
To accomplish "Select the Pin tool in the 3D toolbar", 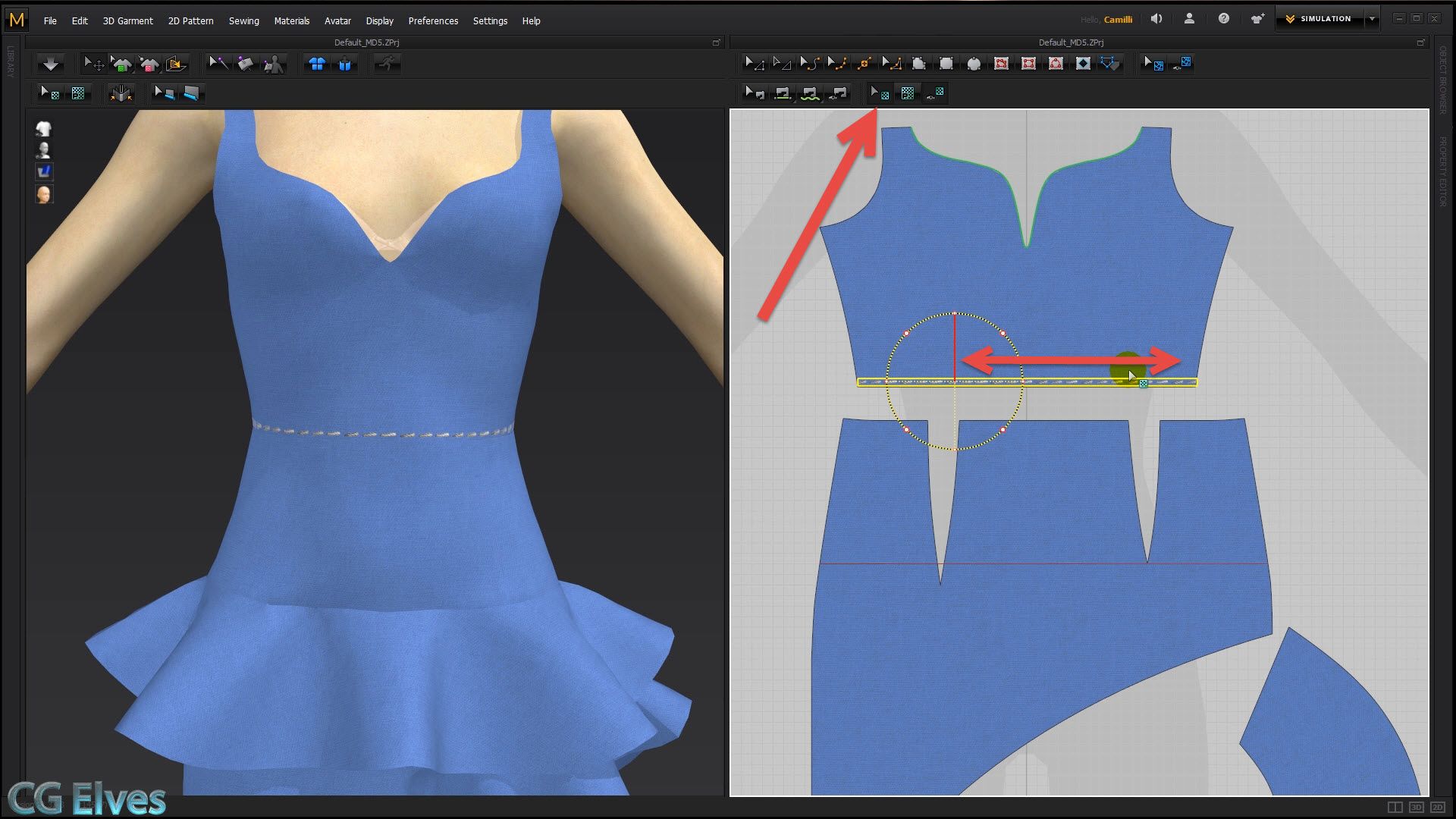I will tap(246, 64).
